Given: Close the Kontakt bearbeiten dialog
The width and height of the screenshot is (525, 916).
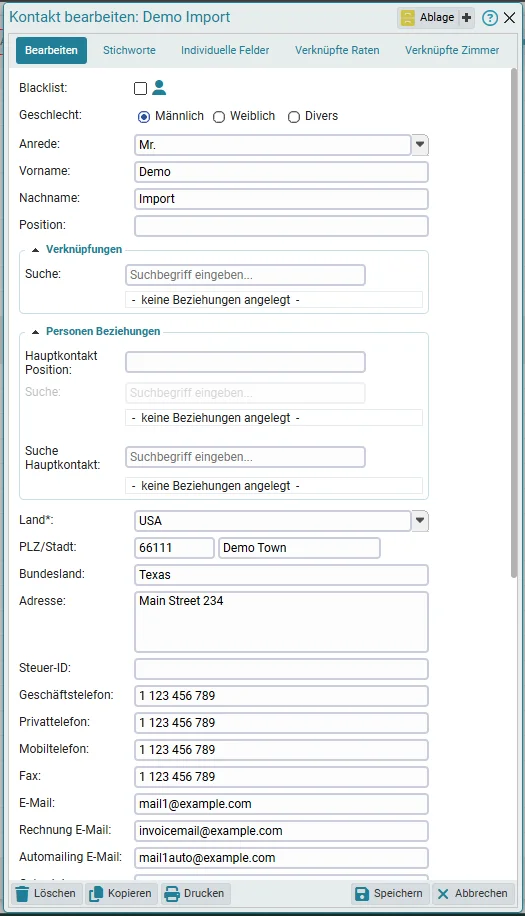Looking at the screenshot, I should pyautogui.click(x=510, y=18).
